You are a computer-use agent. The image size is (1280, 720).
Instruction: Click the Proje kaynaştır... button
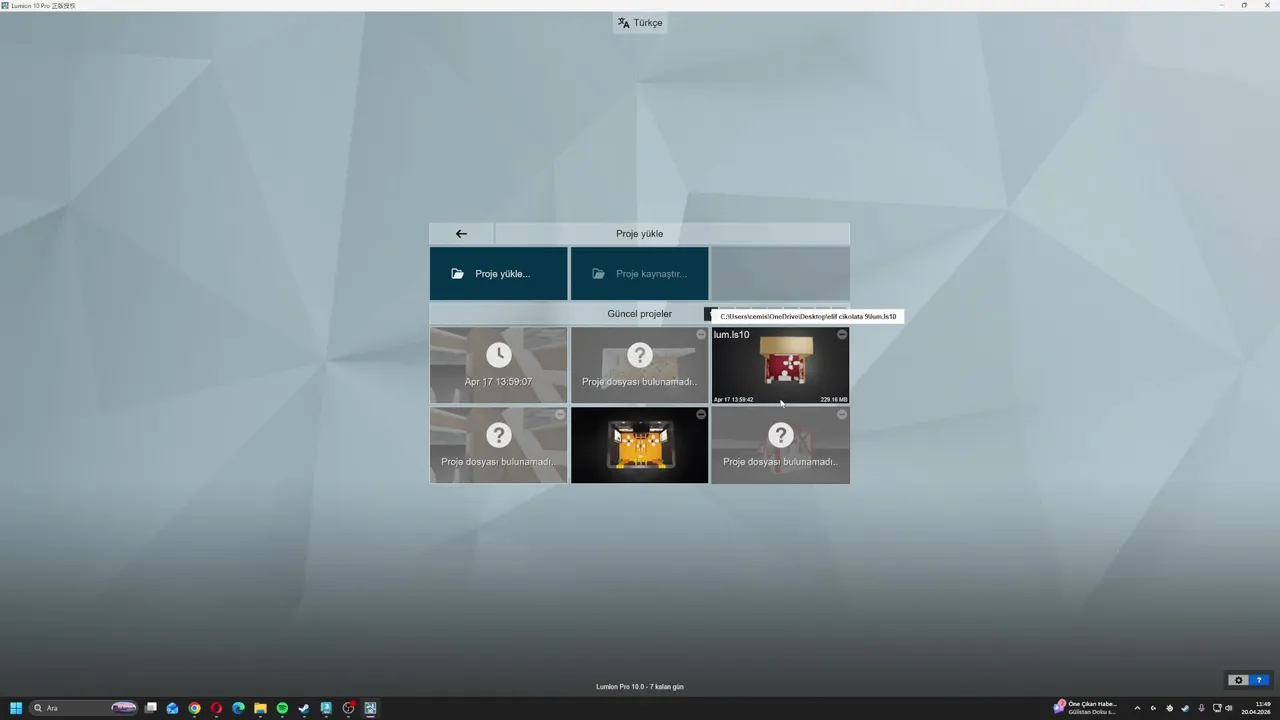point(639,273)
